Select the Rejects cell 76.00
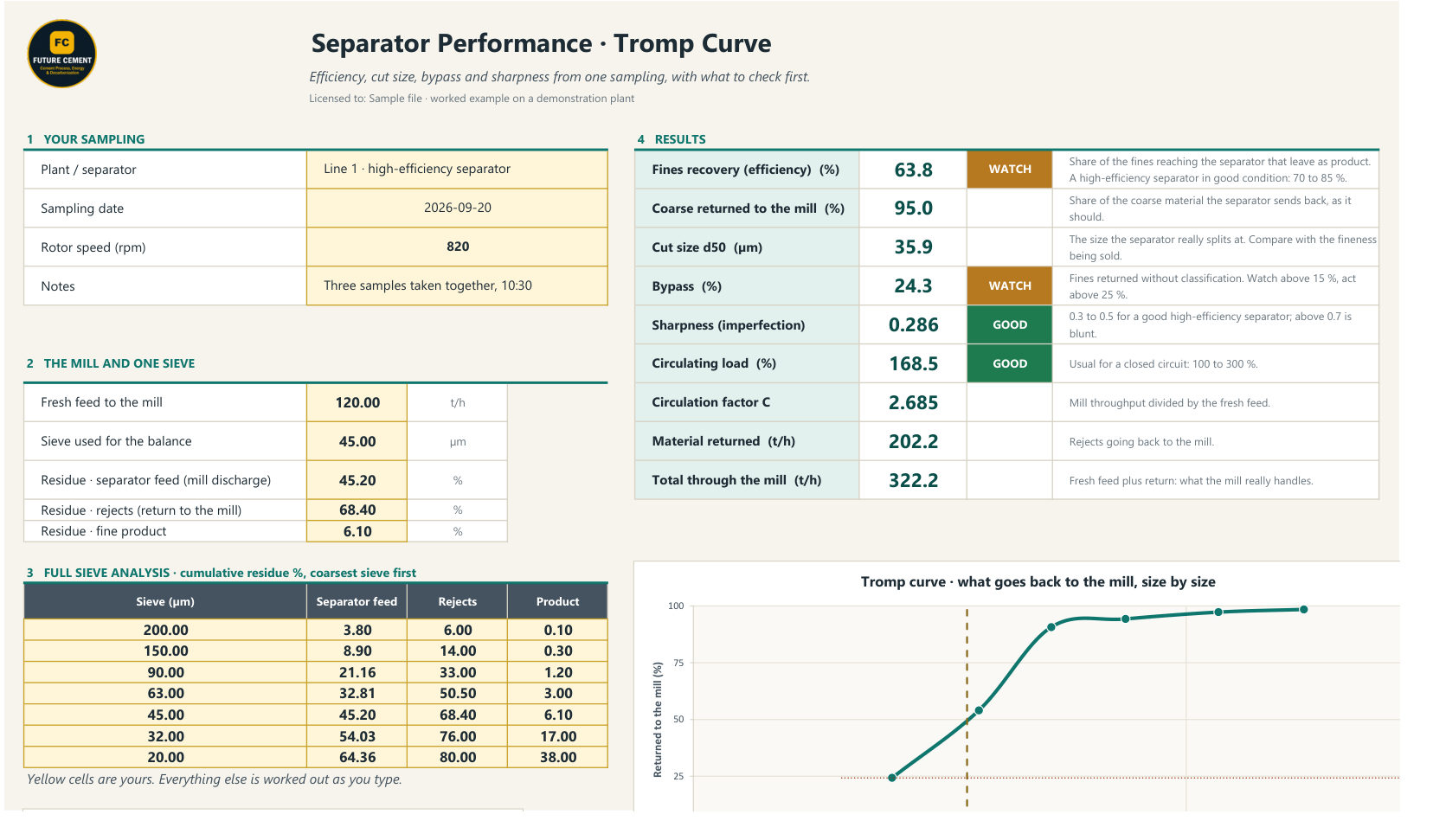The height and width of the screenshot is (840, 1433). tap(457, 736)
